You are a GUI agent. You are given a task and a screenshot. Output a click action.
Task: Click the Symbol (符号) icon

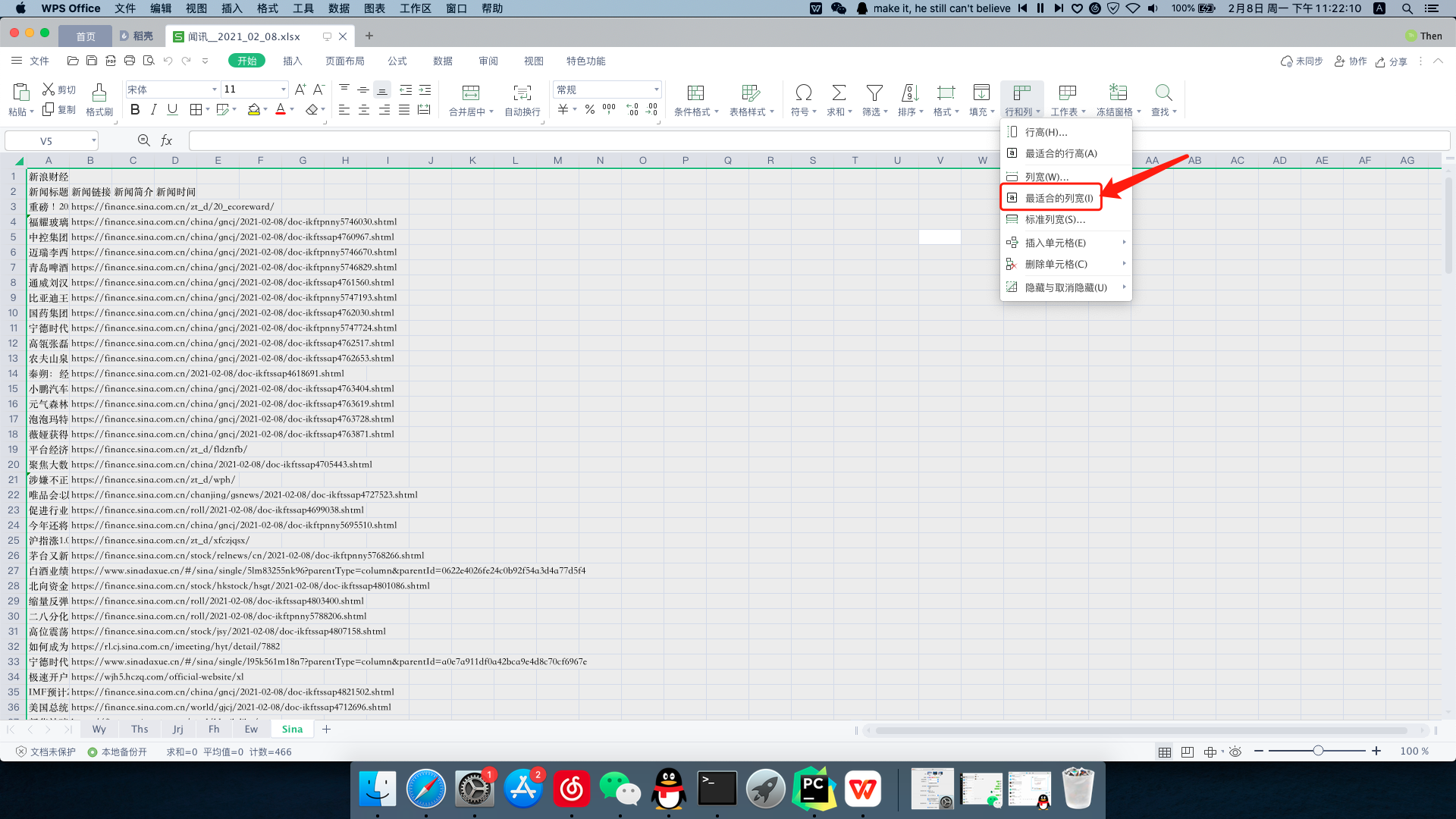point(804,93)
